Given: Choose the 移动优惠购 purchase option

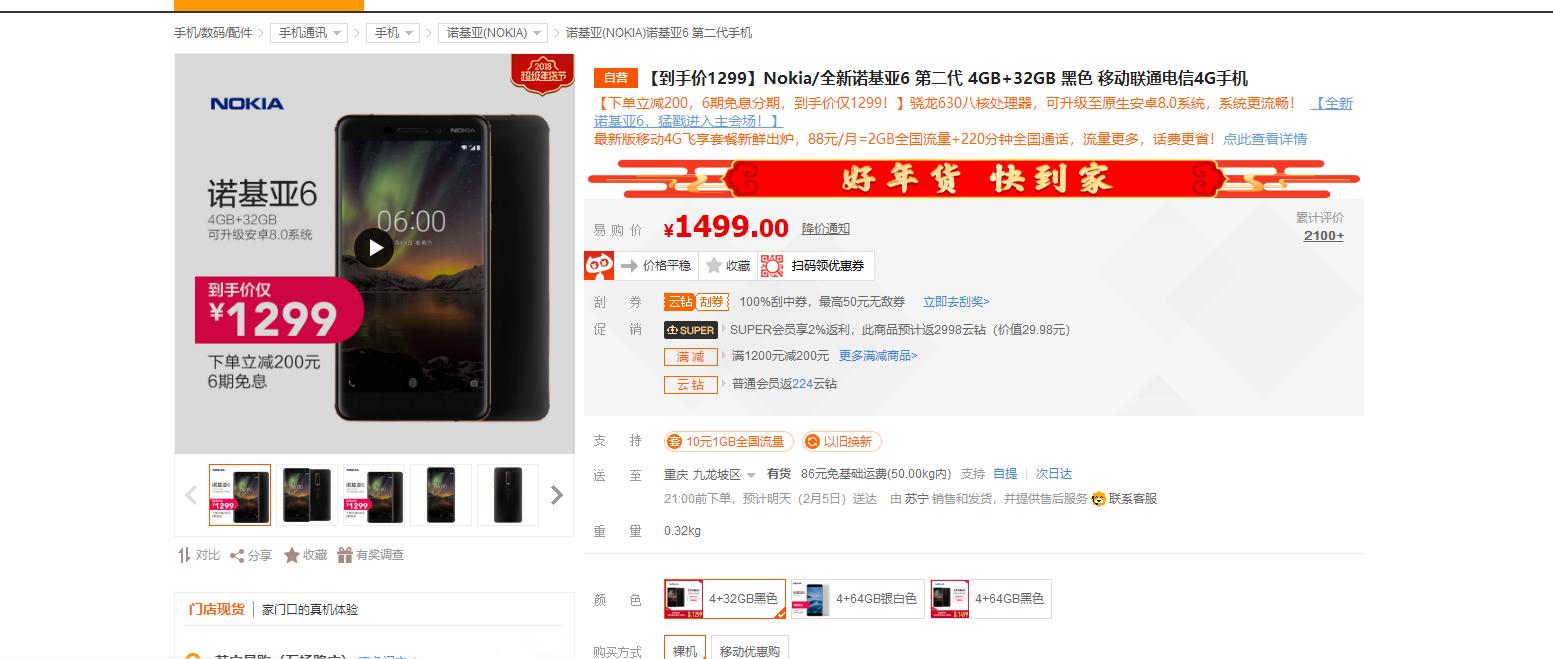Looking at the screenshot, I should click(x=749, y=650).
